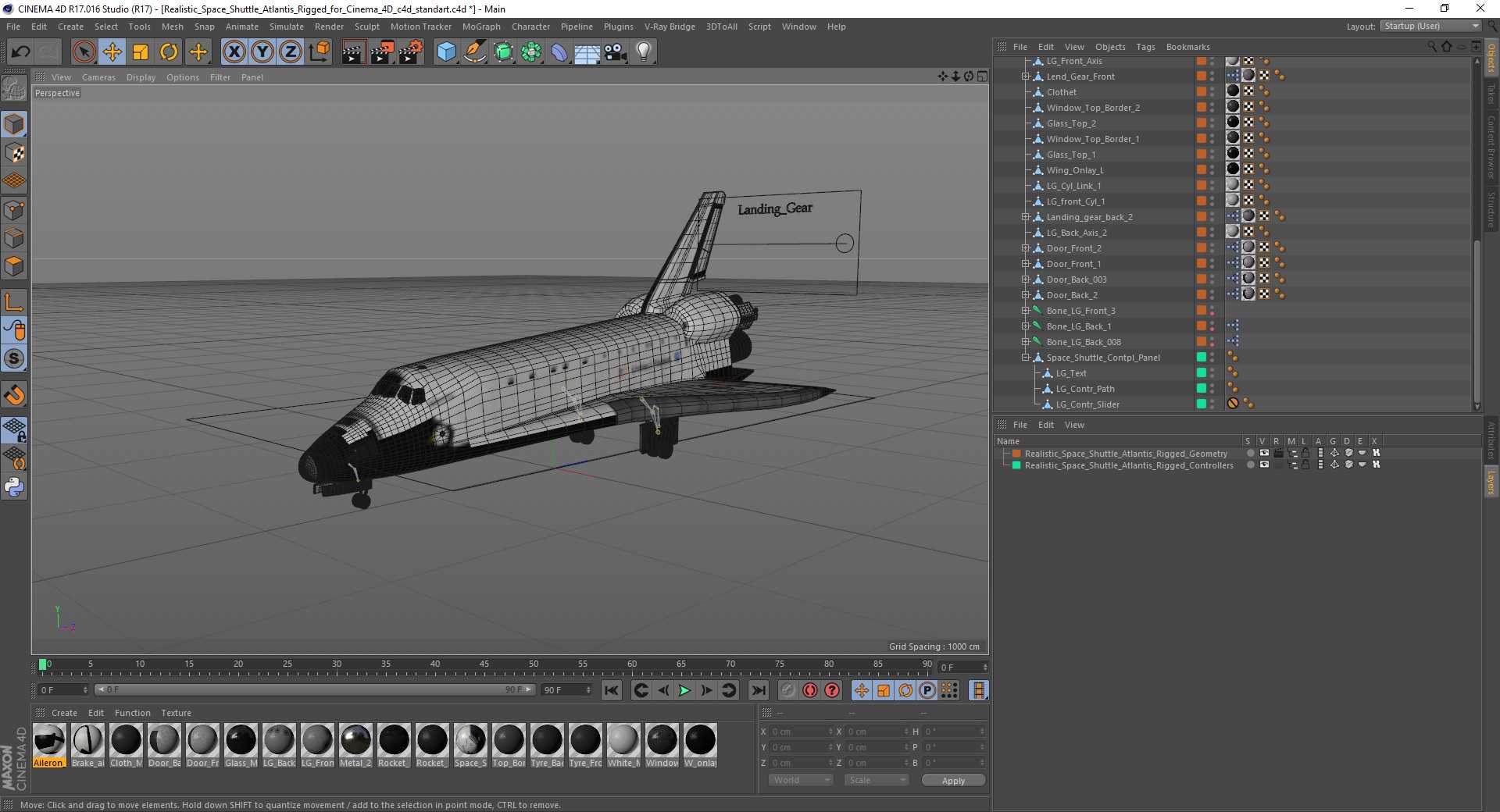Image resolution: width=1500 pixels, height=812 pixels.
Task: Activate the Rotate tool
Action: click(x=169, y=52)
